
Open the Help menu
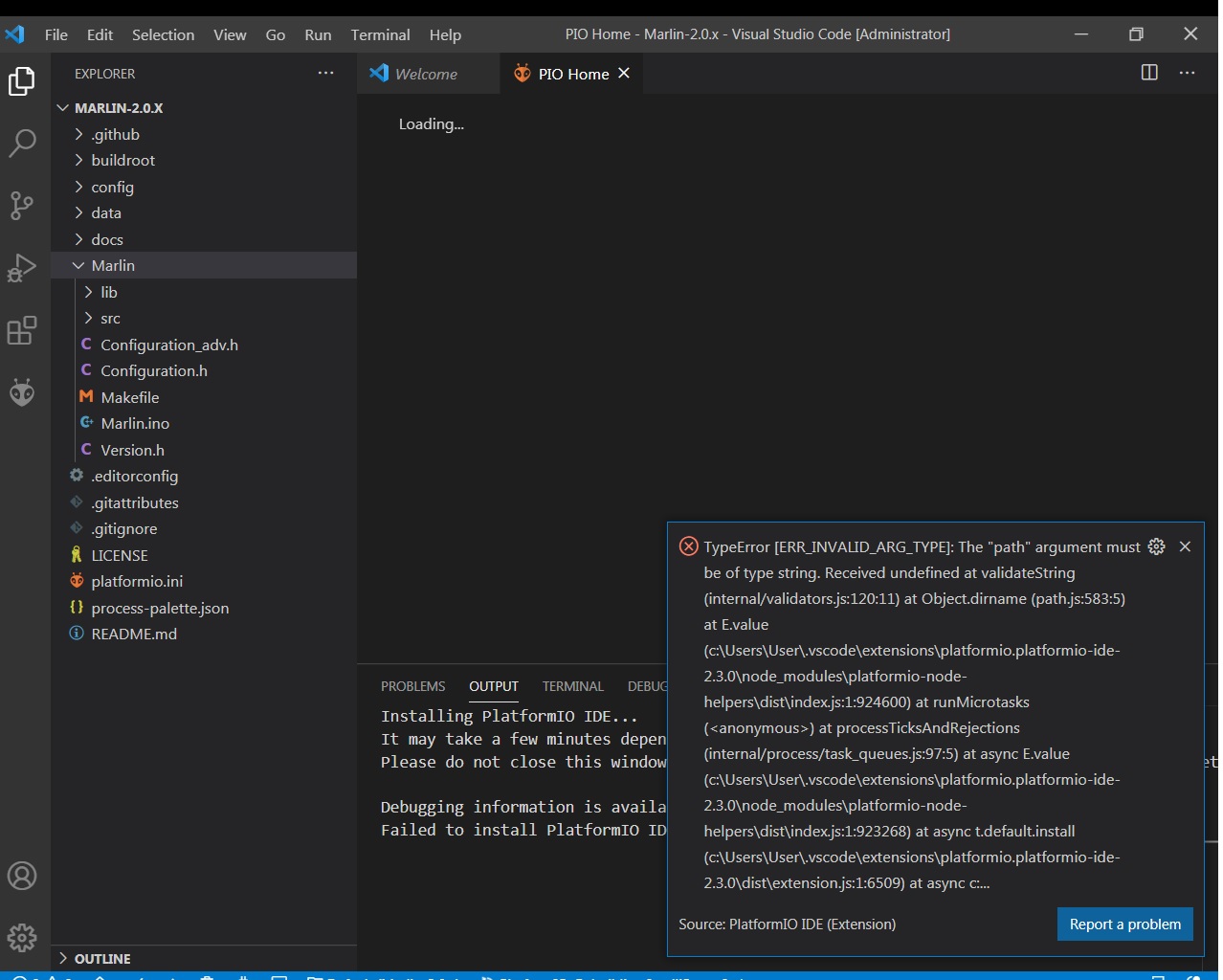click(x=445, y=34)
